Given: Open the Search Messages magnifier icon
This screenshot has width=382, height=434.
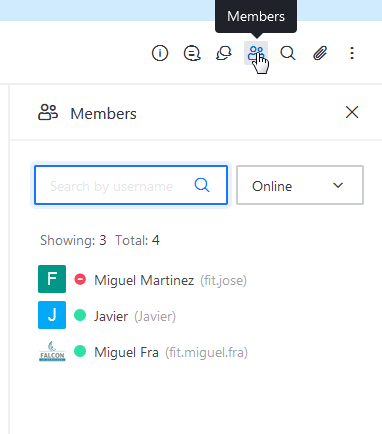Looking at the screenshot, I should [x=288, y=53].
